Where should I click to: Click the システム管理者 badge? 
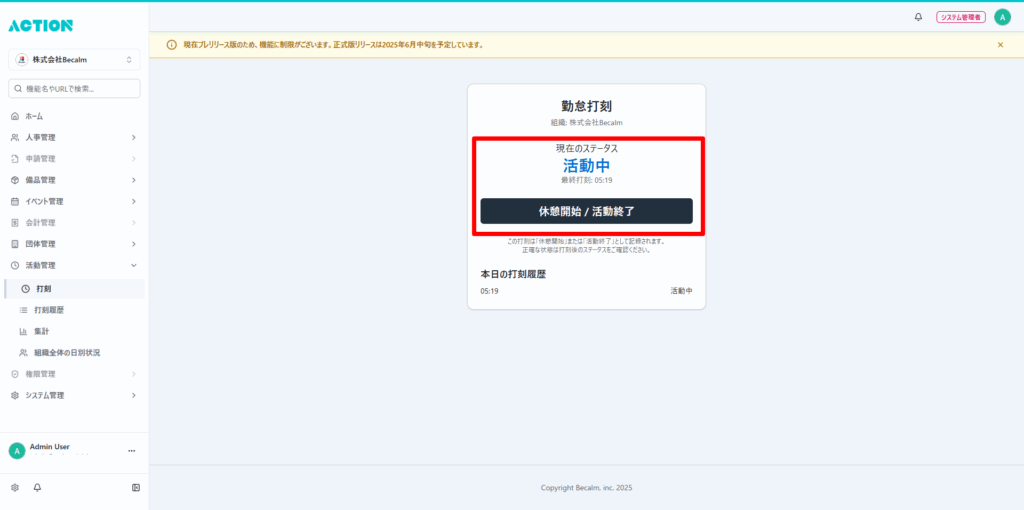(960, 17)
